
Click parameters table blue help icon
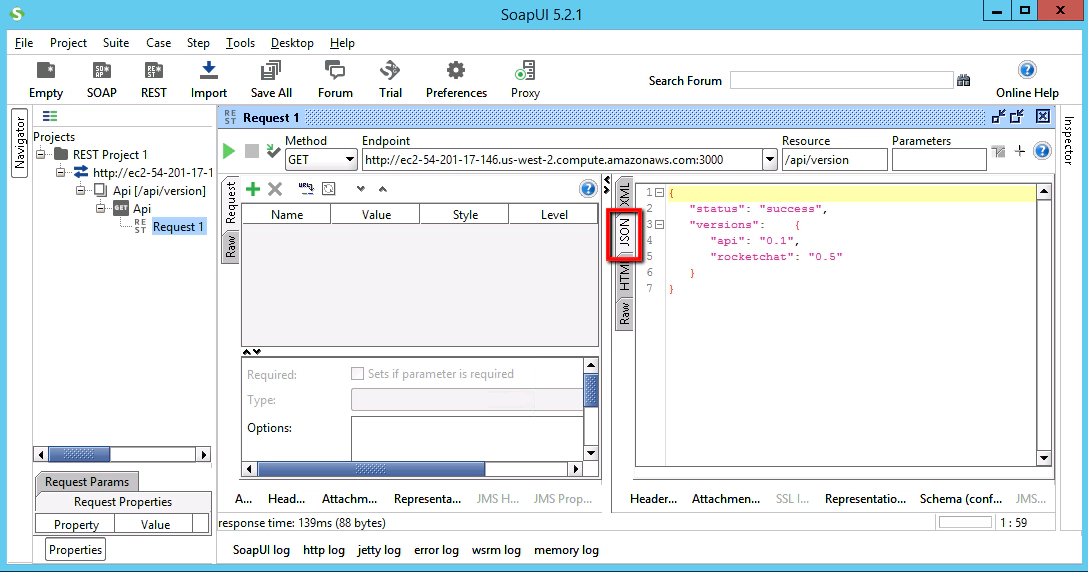coord(588,189)
